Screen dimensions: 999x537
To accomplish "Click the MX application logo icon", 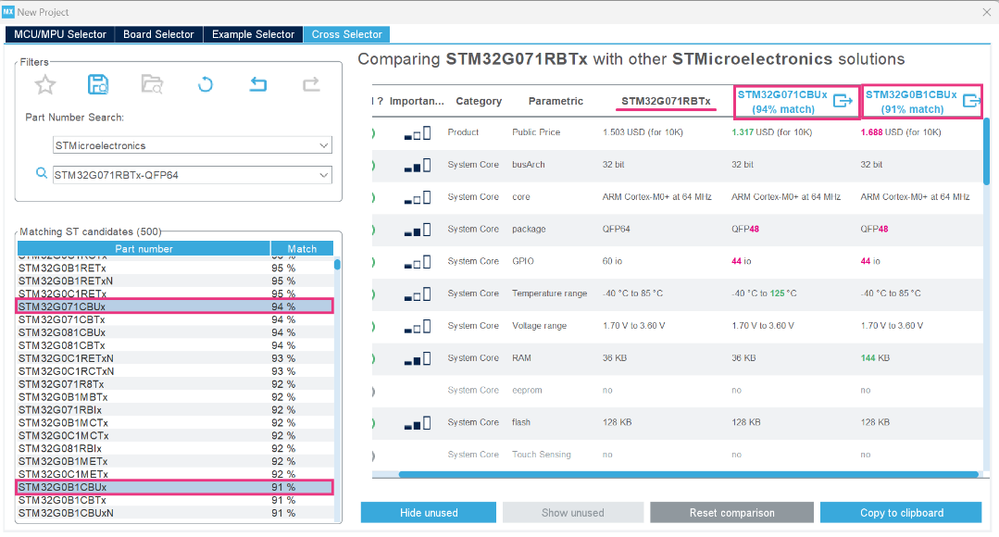I will [x=8, y=12].
